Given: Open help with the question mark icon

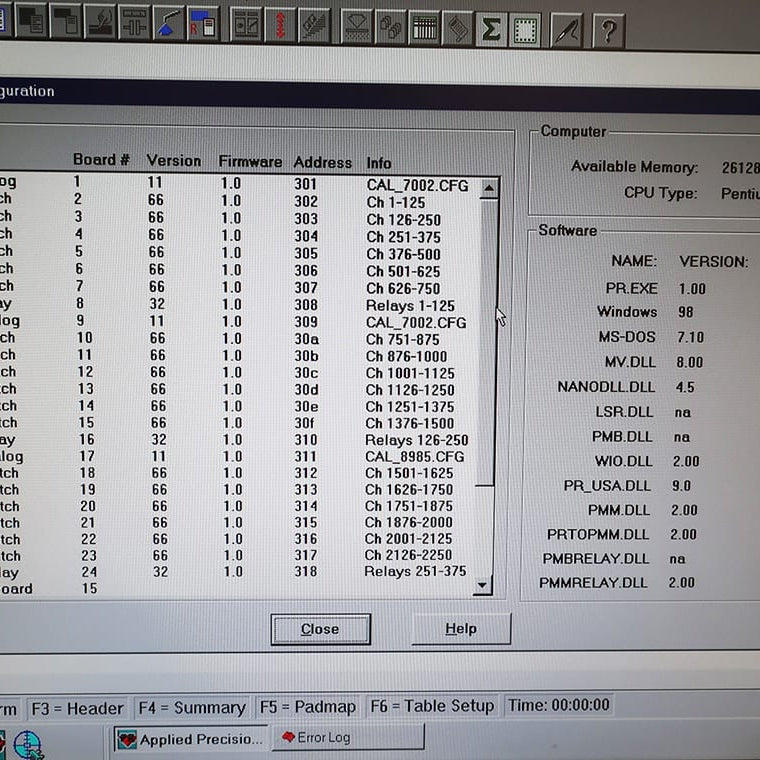Looking at the screenshot, I should click(x=609, y=32).
